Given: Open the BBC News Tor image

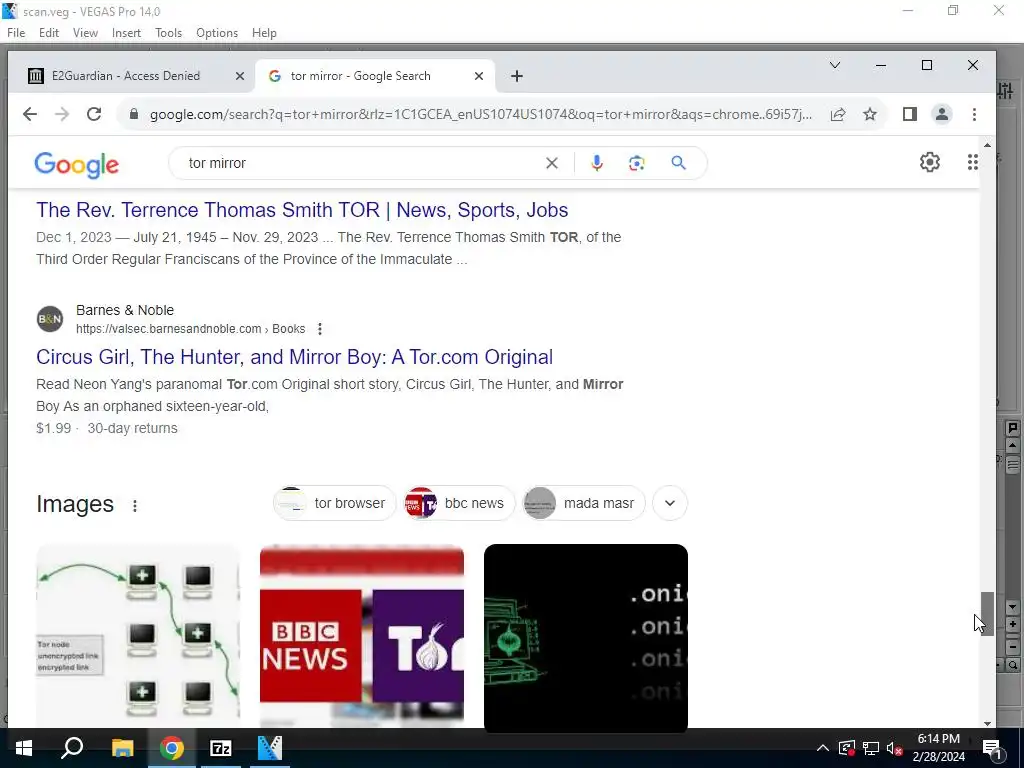Looking at the screenshot, I should pos(362,635).
